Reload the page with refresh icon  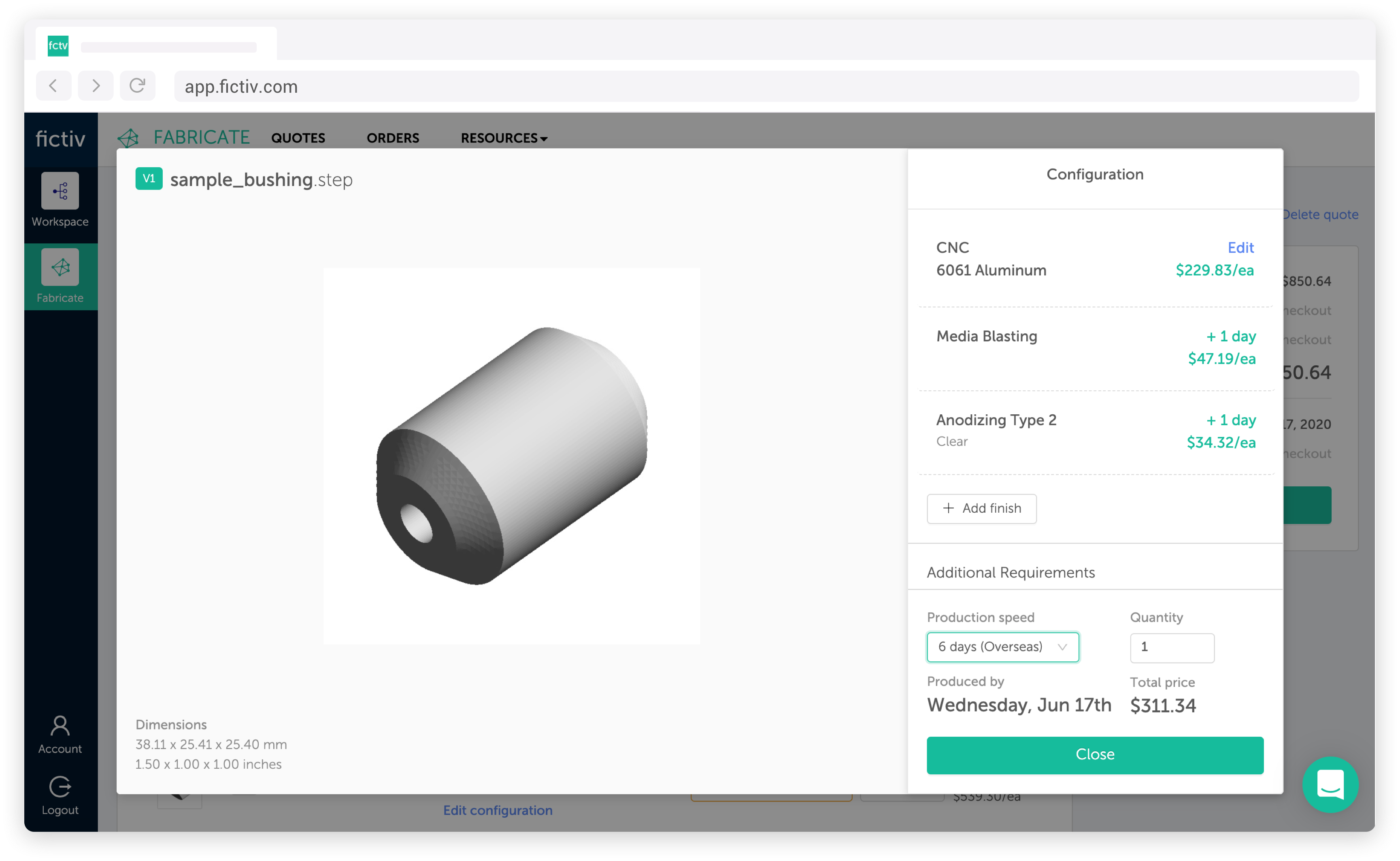coord(137,86)
